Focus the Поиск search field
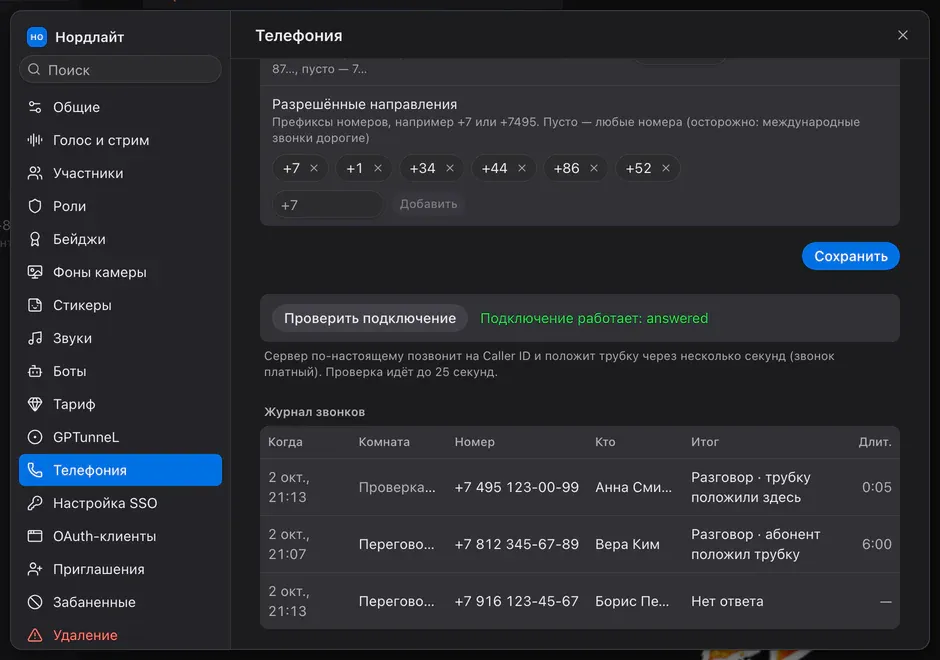Viewport: 940px width, 660px height. (120, 70)
